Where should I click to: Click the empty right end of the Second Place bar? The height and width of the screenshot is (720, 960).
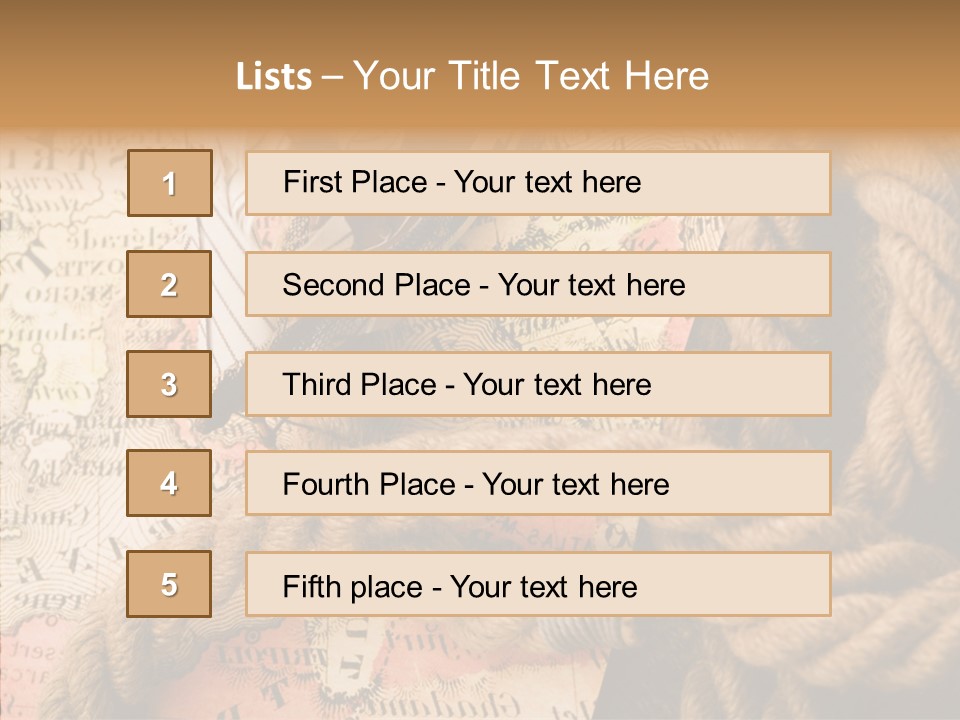(770, 284)
